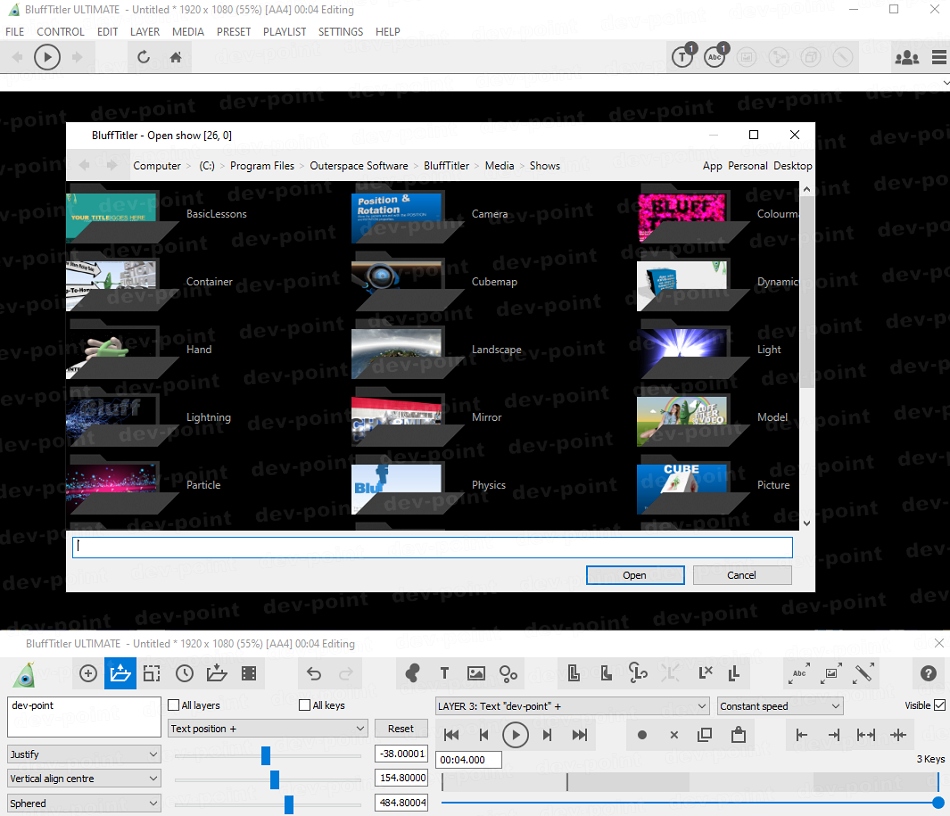Open the hamburger menu icon at top right

pos(939,58)
